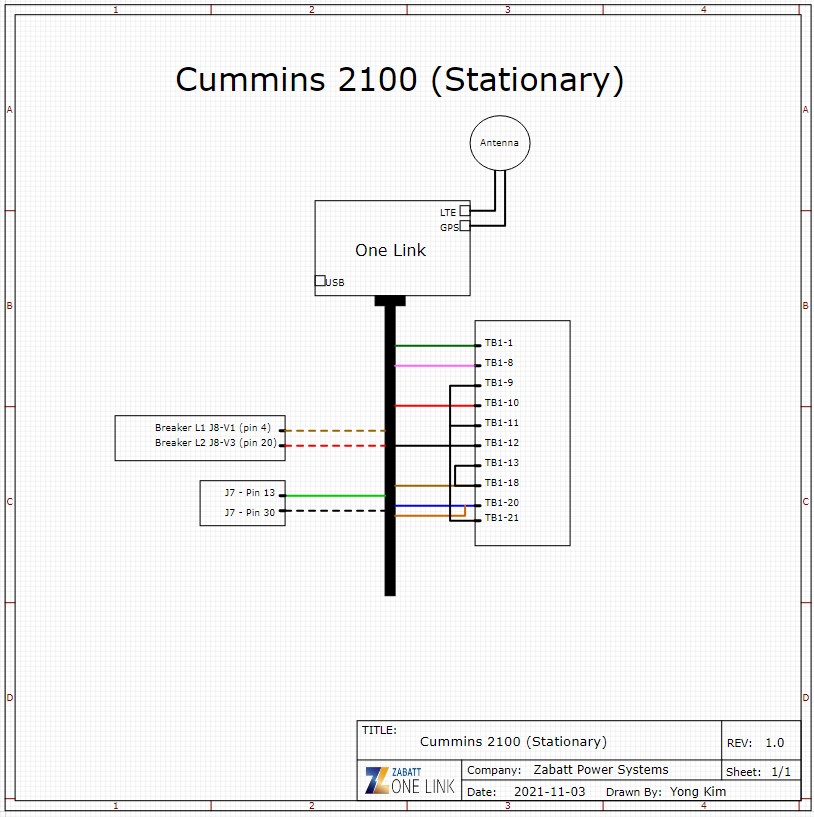Select the USB port square
This screenshot has height=817, width=814.
pyautogui.click(x=320, y=280)
